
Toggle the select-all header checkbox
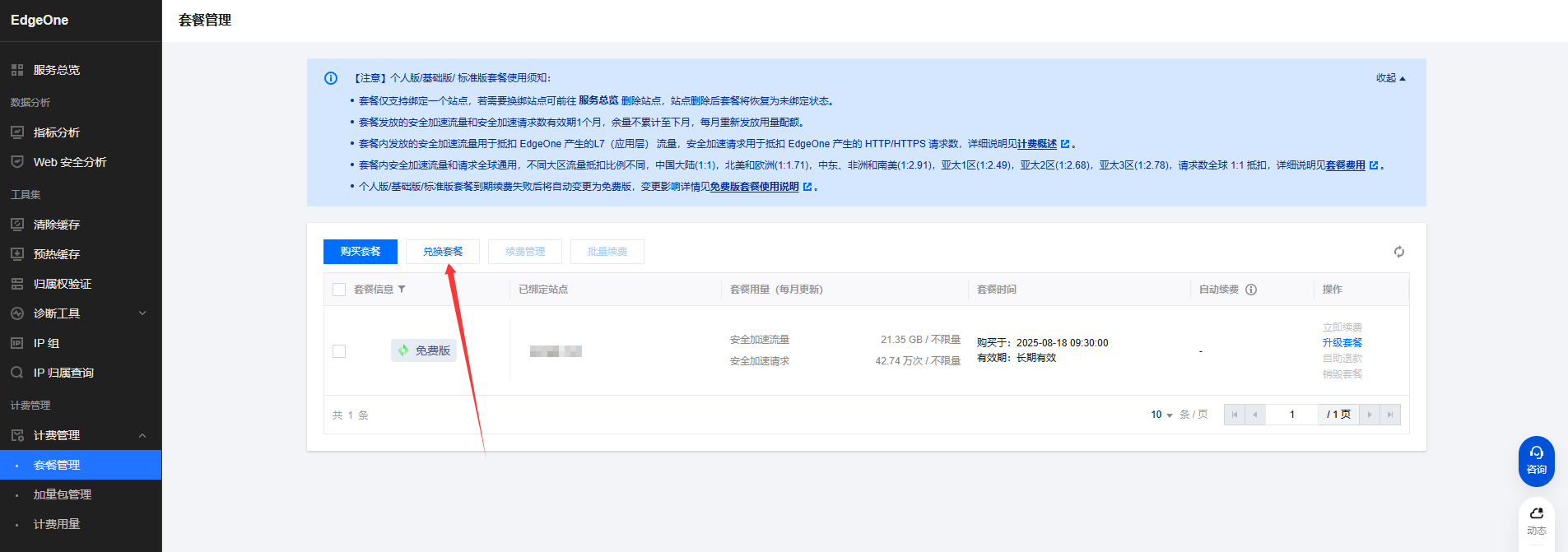click(339, 290)
